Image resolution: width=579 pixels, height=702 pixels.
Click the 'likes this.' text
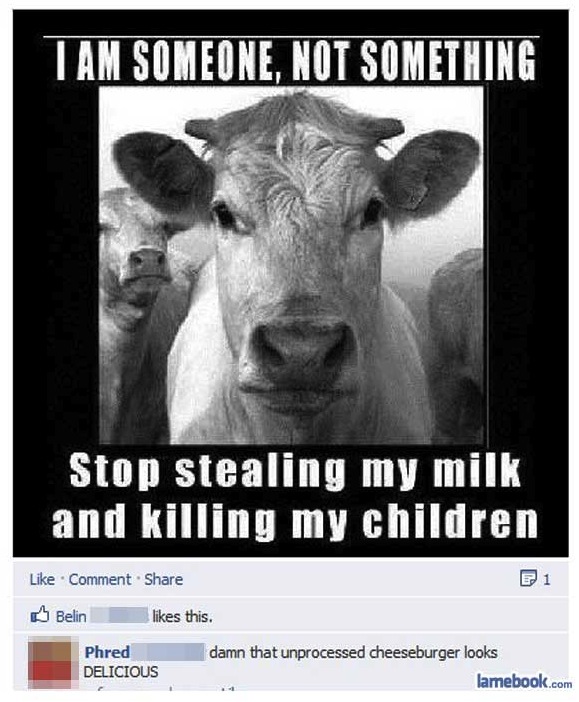tap(182, 616)
